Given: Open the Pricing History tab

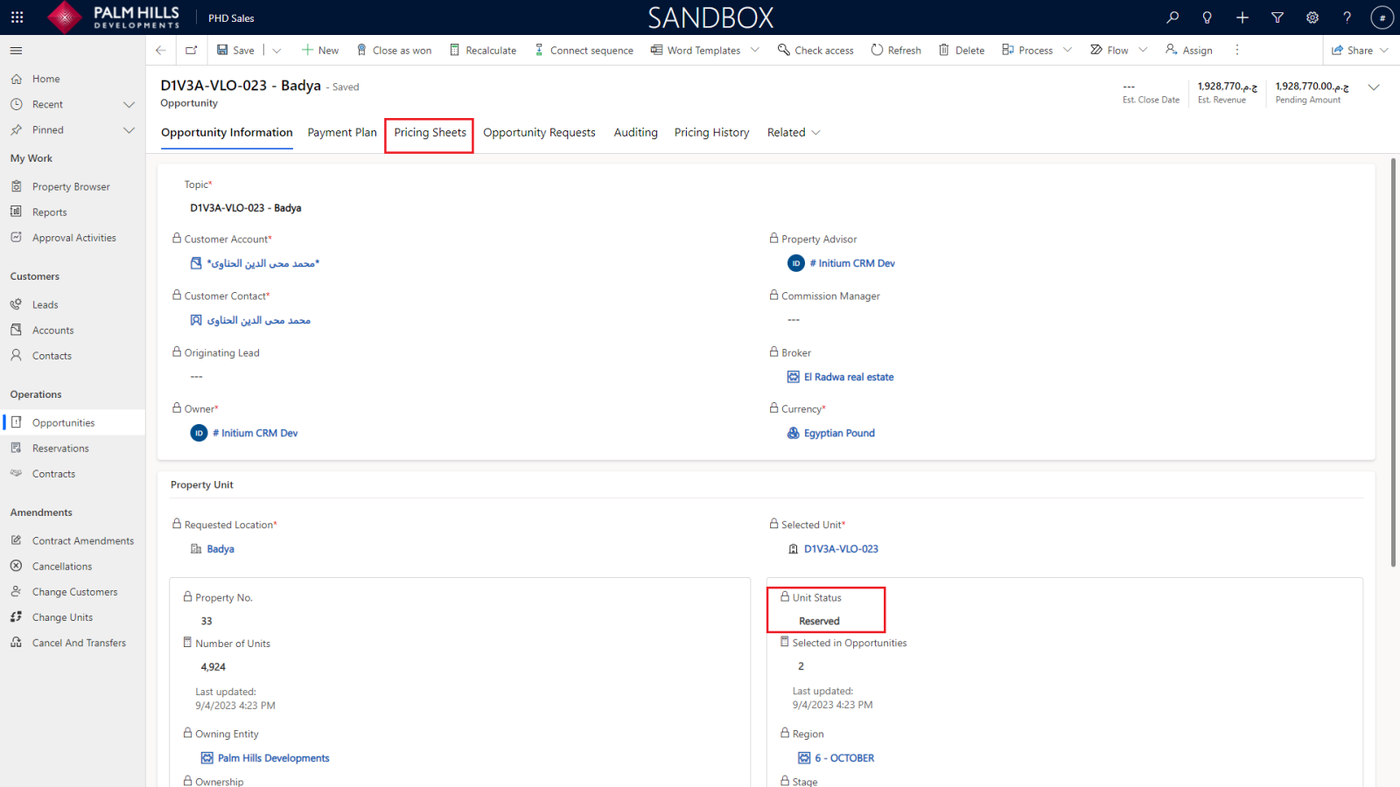Looking at the screenshot, I should pyautogui.click(x=712, y=132).
